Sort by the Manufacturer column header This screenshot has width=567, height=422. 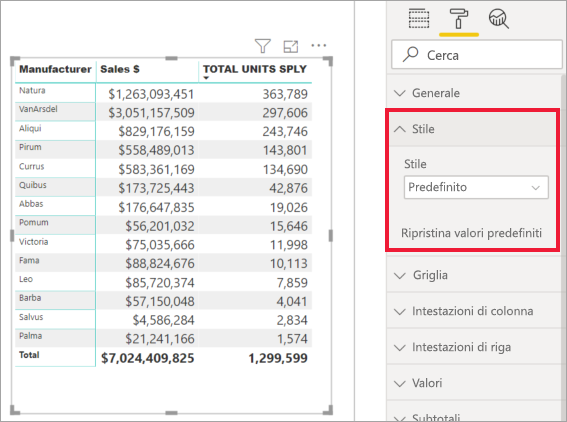click(55, 69)
